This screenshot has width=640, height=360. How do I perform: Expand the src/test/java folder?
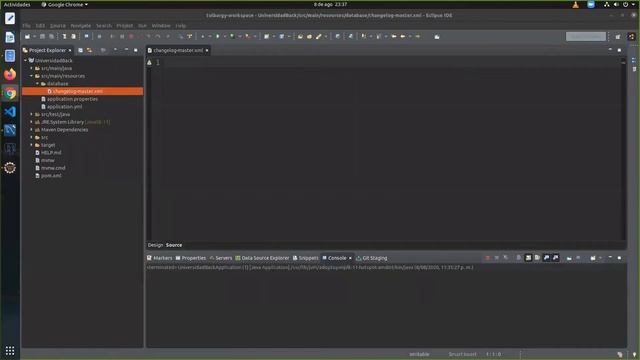pos(31,114)
